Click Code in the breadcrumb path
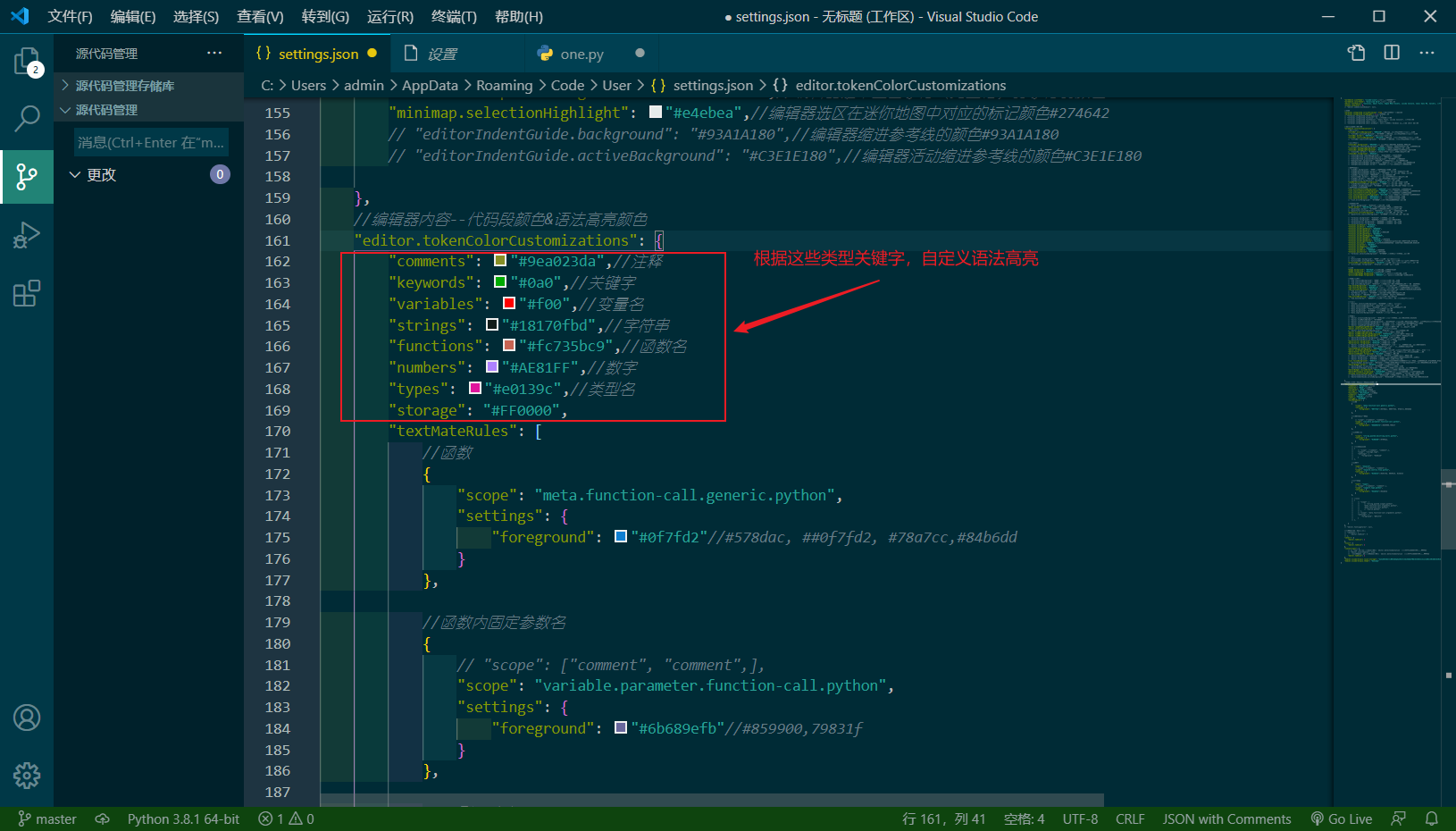 (567, 85)
